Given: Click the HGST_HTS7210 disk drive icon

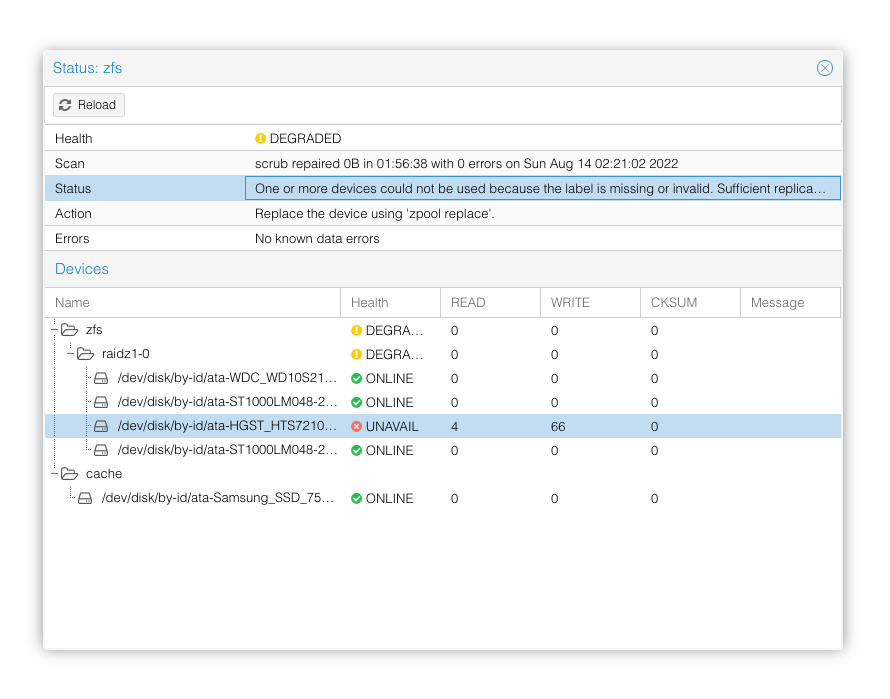Looking at the screenshot, I should 101,426.
